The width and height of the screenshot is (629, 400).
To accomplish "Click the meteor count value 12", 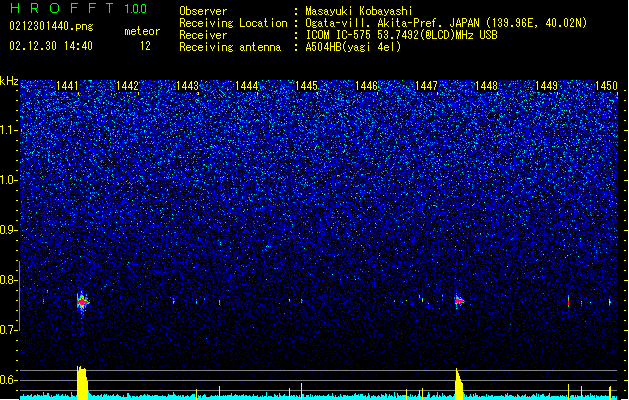I will coord(145,46).
